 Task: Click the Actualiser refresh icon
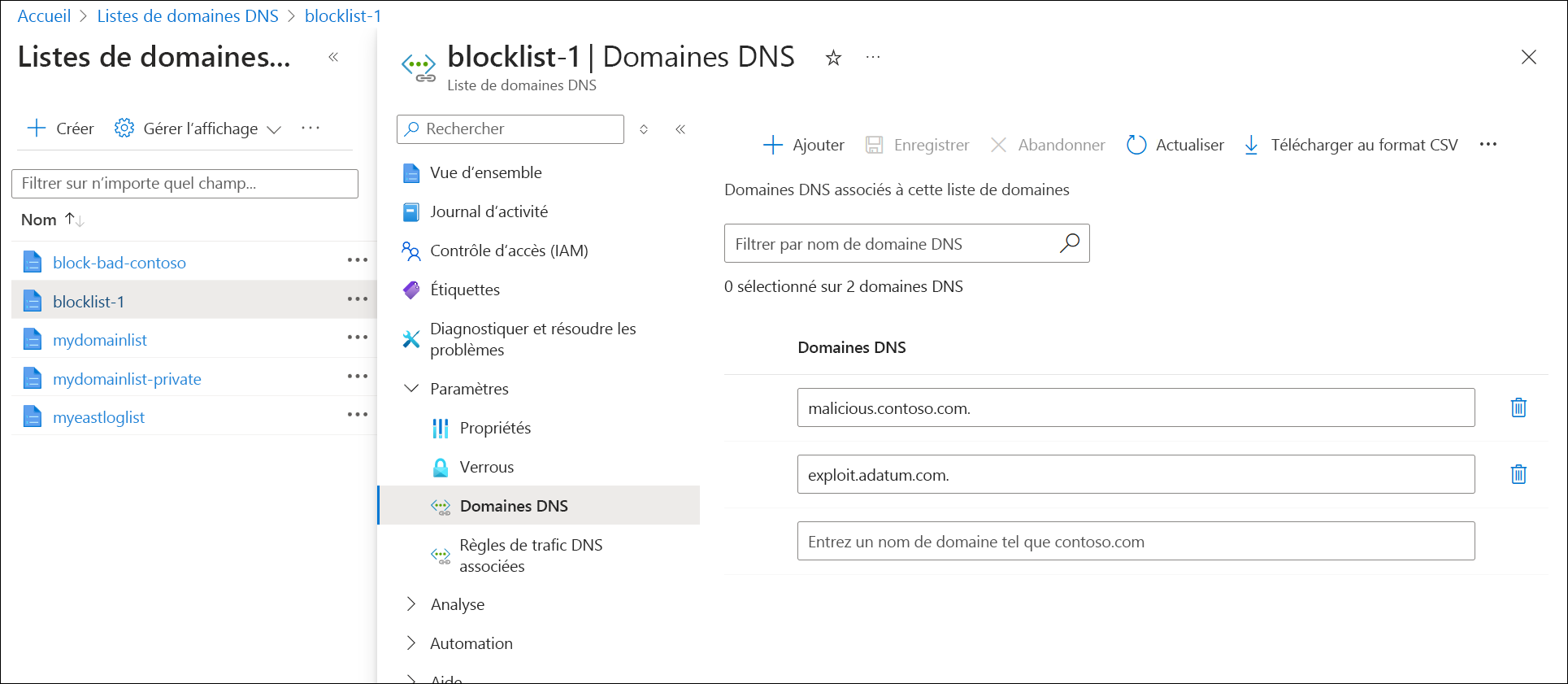click(1136, 145)
